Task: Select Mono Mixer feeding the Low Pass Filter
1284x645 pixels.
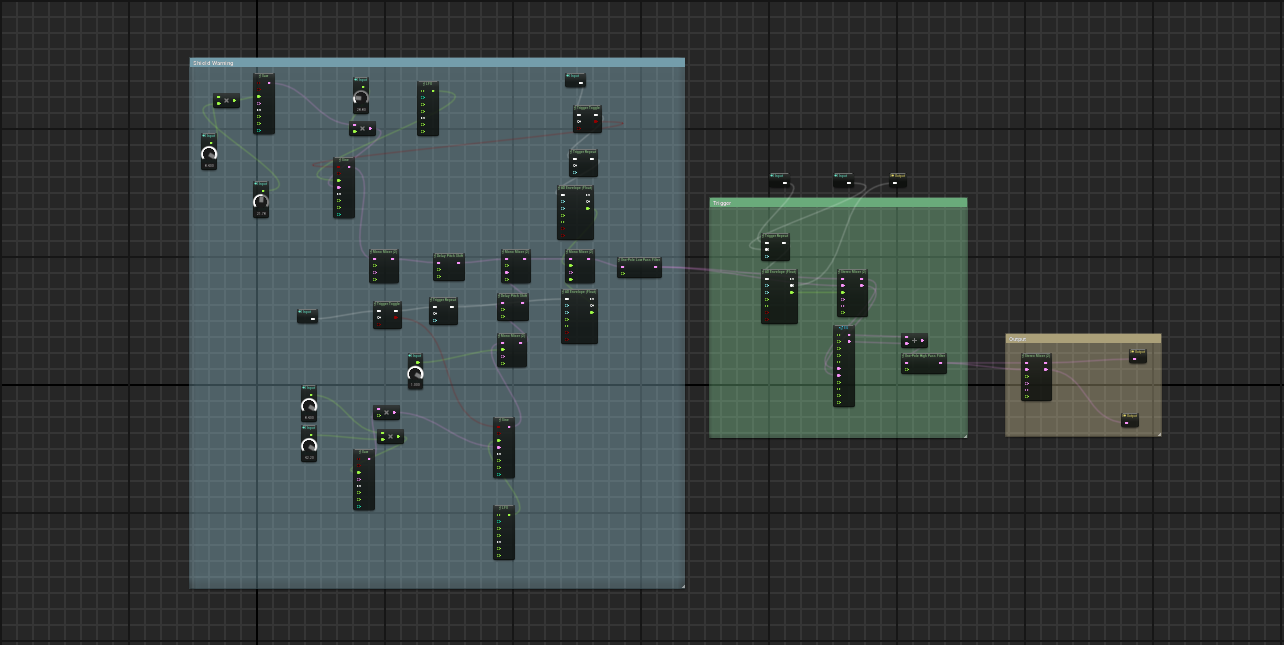Action: (x=580, y=266)
